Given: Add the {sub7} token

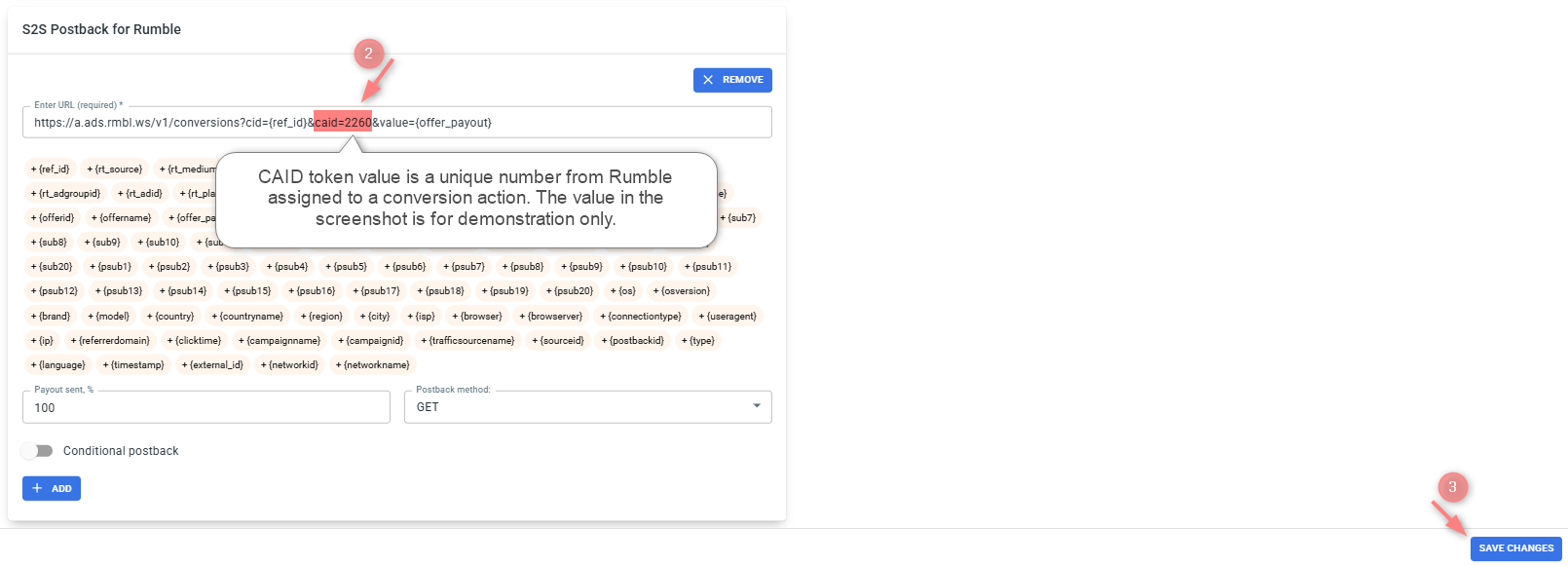Looking at the screenshot, I should pos(738,218).
